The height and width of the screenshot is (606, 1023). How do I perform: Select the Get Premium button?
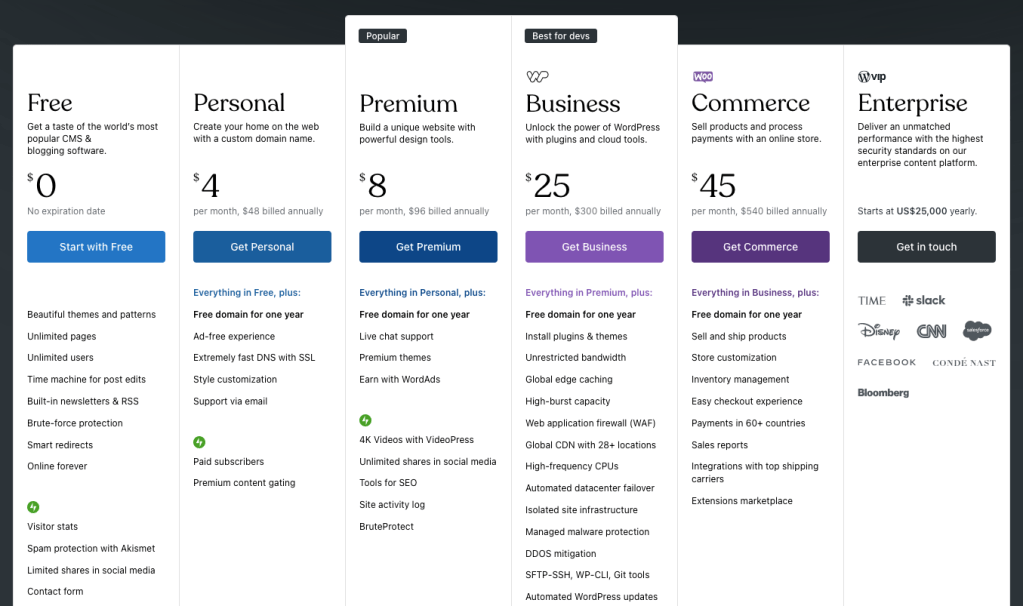(x=428, y=247)
